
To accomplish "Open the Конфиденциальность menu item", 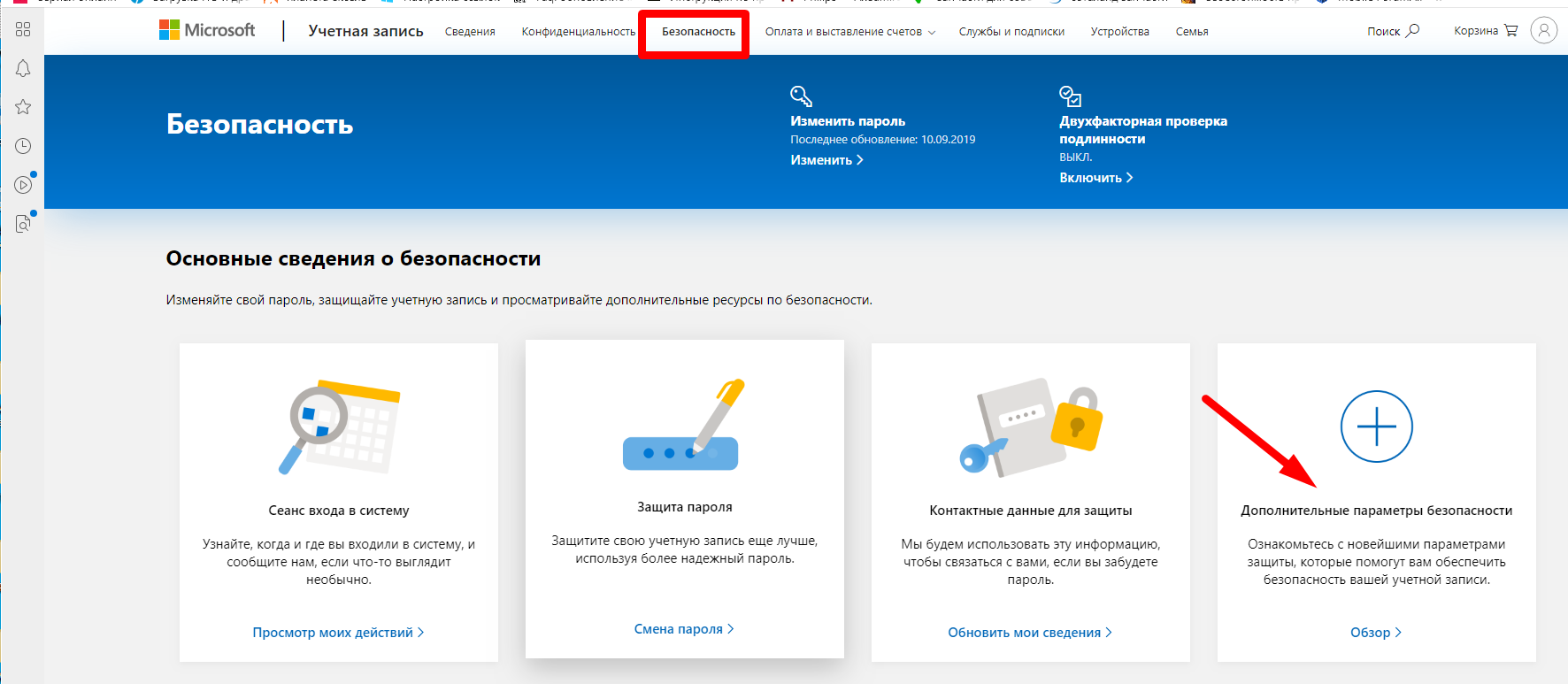I will tap(578, 32).
